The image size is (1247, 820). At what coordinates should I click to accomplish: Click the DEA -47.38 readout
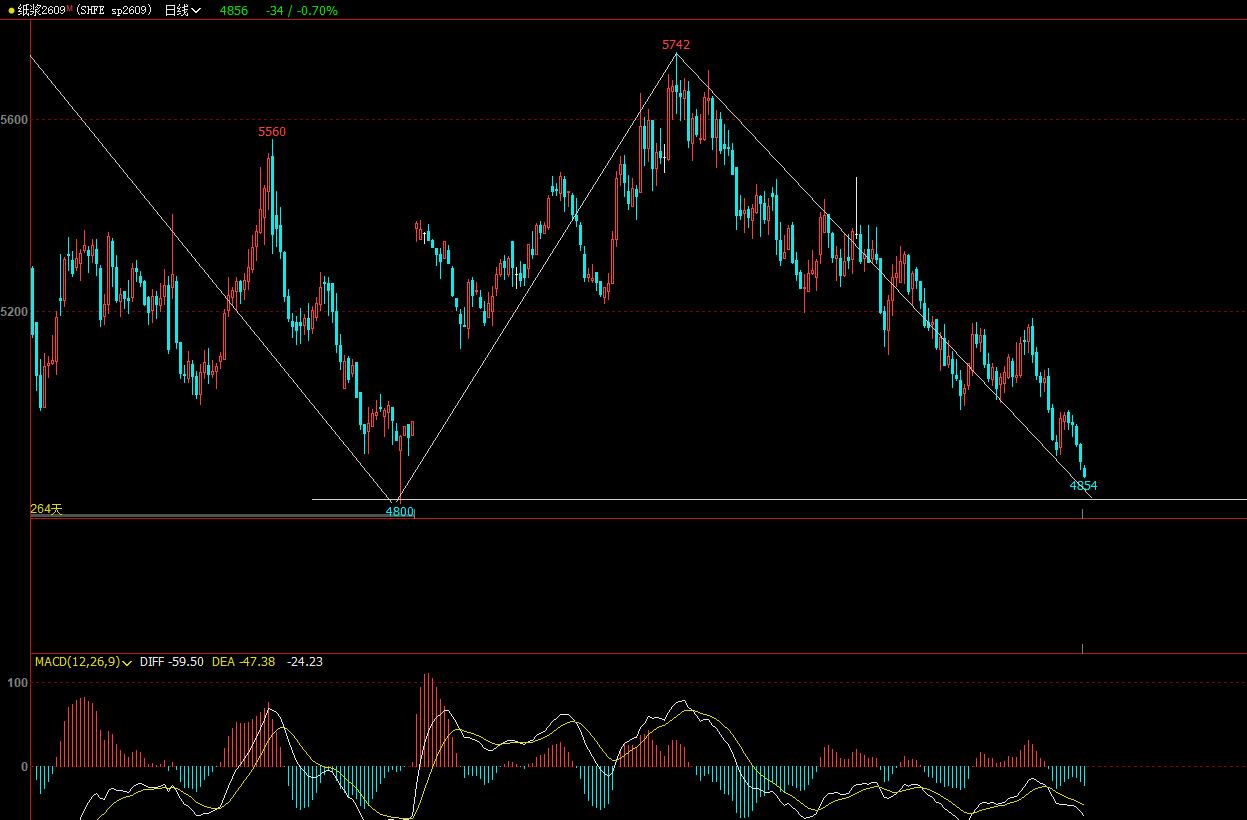tap(244, 662)
